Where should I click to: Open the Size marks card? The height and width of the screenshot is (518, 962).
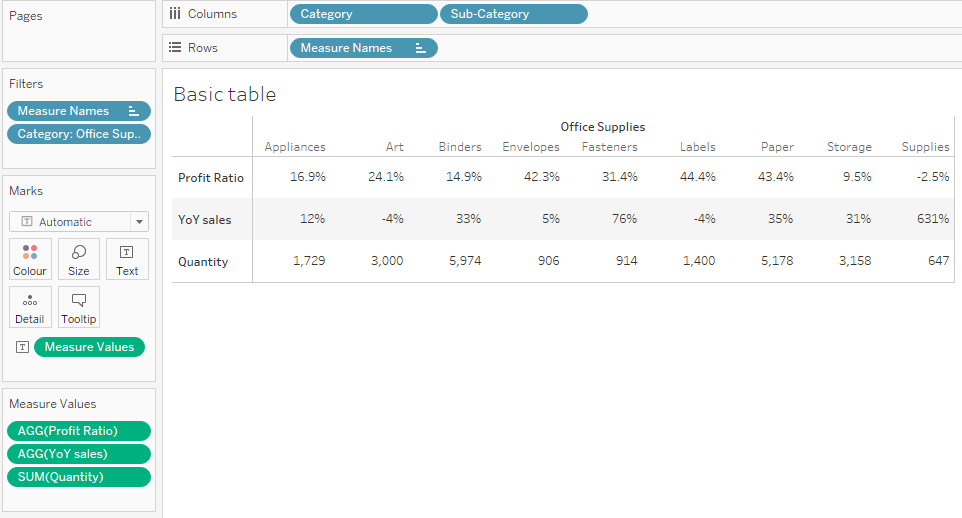coord(79,259)
